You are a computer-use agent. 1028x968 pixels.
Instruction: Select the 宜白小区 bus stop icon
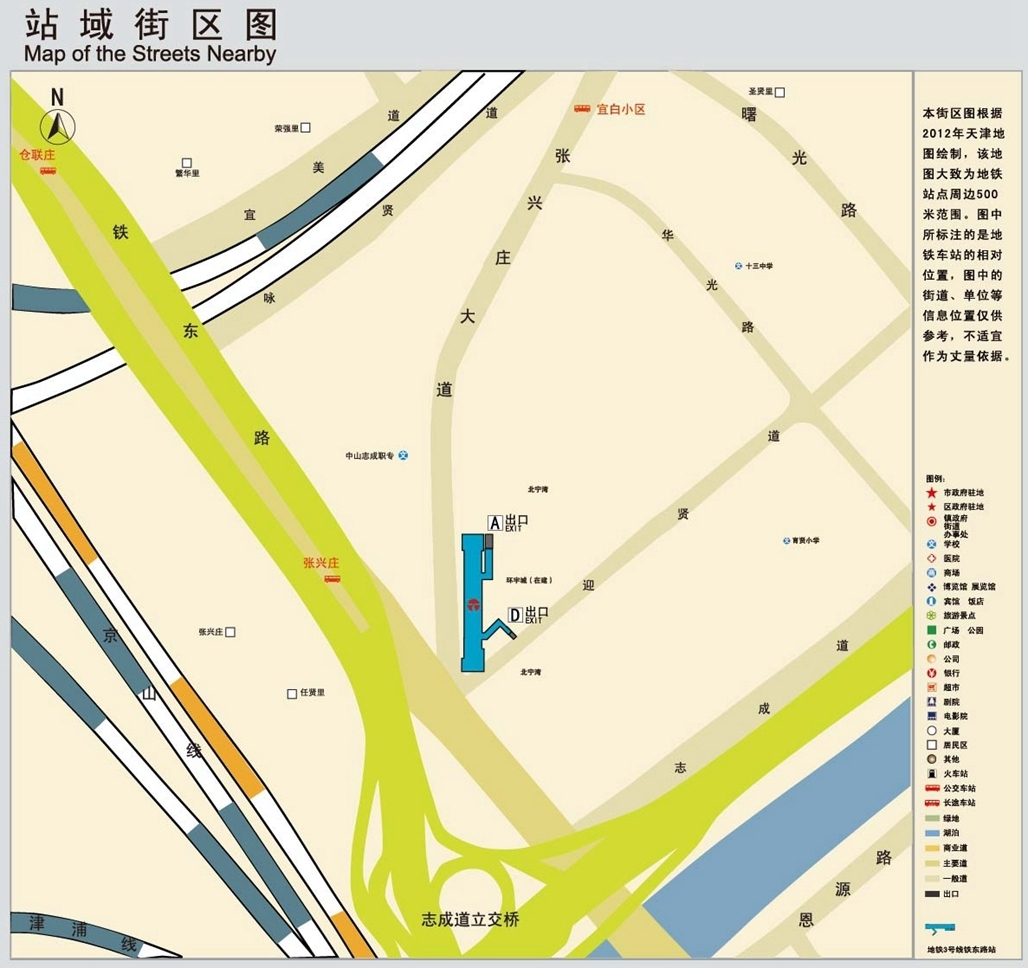tap(582, 109)
